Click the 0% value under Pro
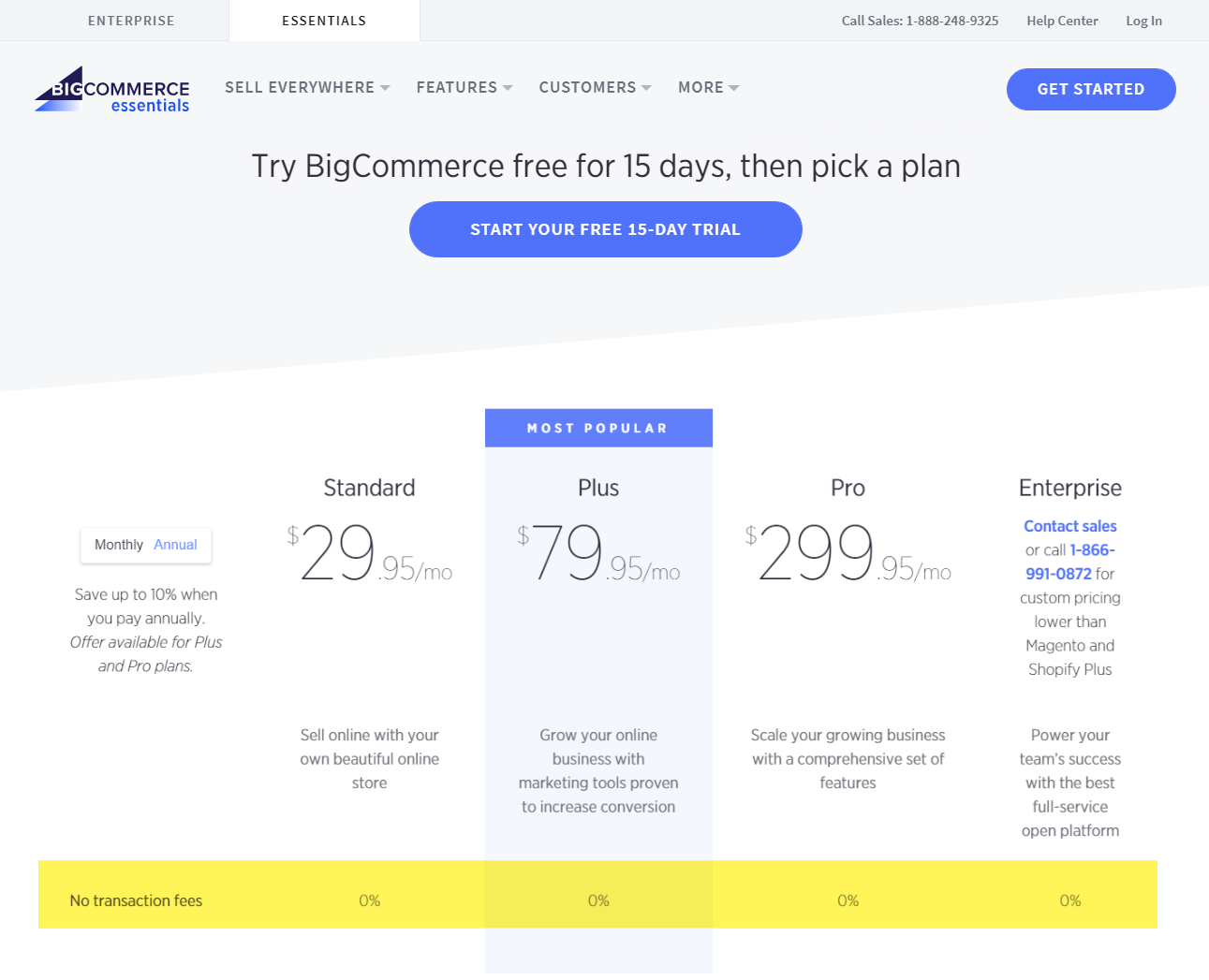 click(x=848, y=900)
